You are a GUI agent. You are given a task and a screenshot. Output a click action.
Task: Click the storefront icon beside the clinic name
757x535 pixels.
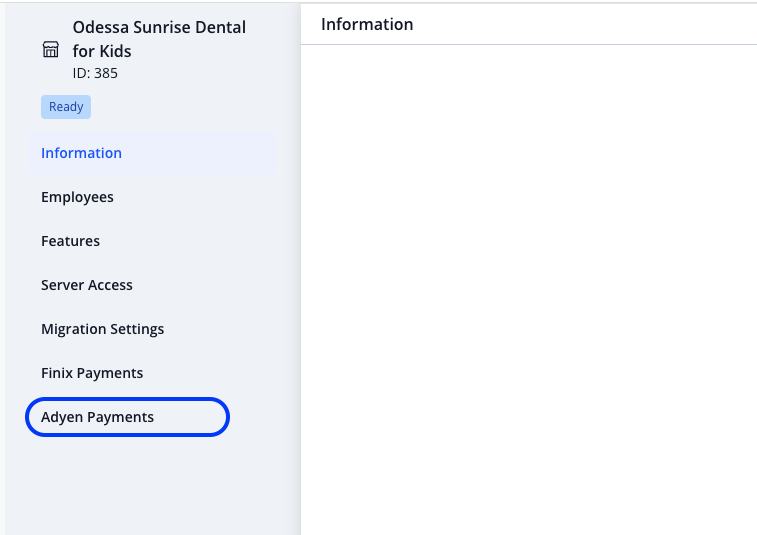coord(51,49)
